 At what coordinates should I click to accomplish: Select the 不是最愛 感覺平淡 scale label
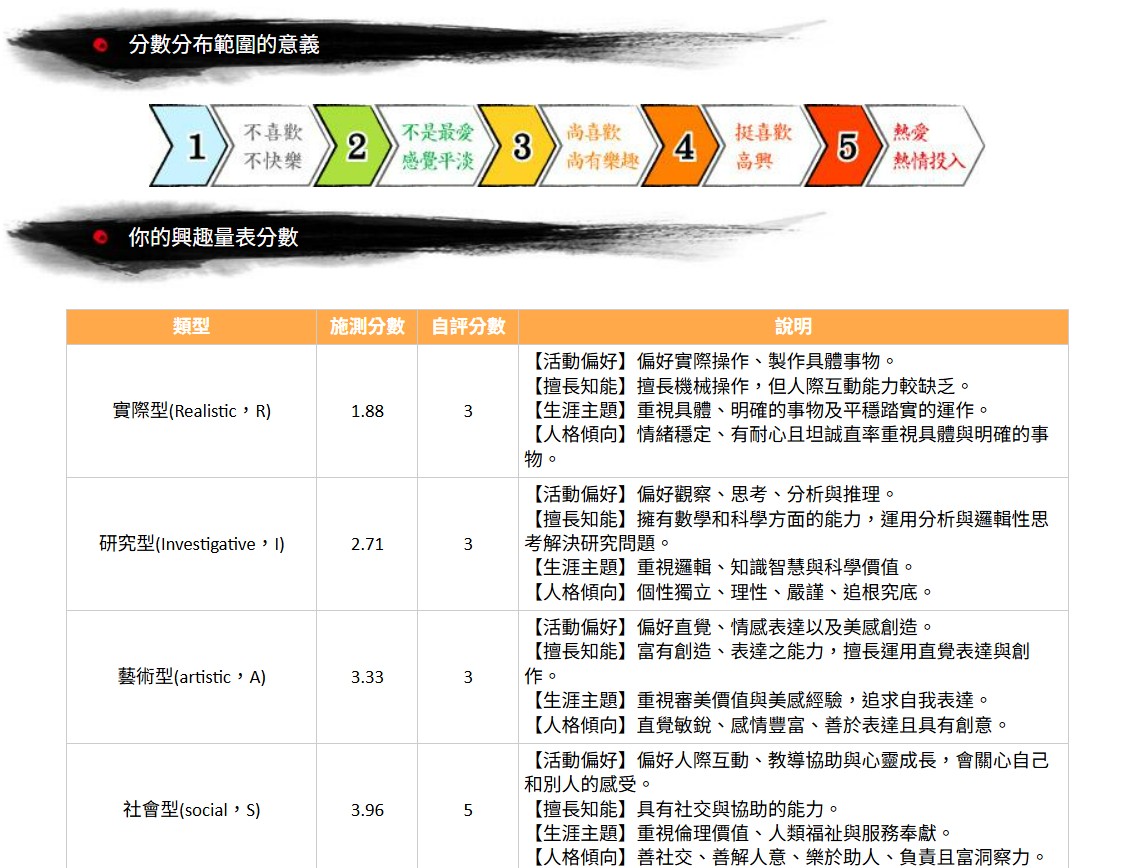pos(436,147)
